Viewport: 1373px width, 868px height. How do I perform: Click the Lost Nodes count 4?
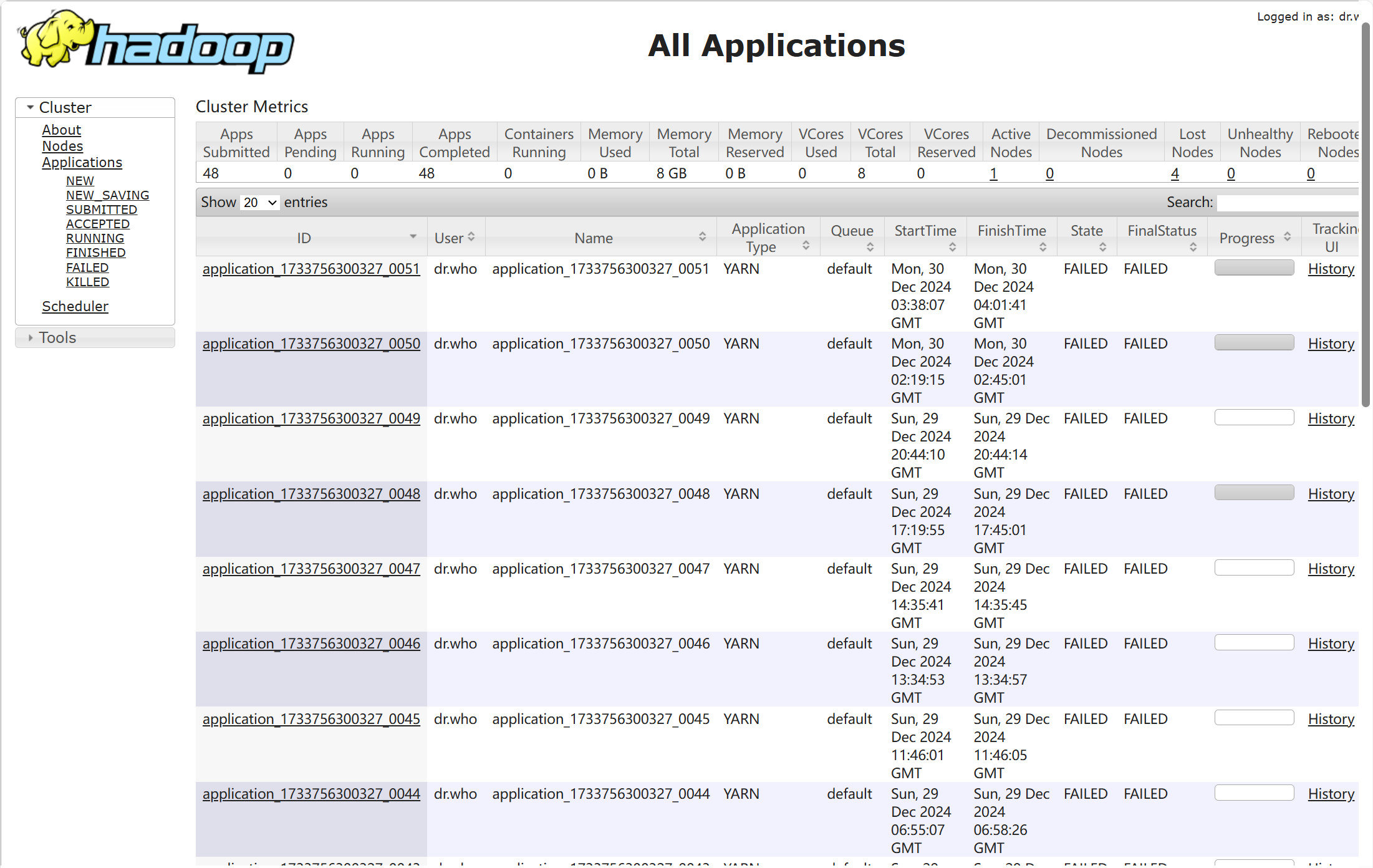tap(1175, 173)
